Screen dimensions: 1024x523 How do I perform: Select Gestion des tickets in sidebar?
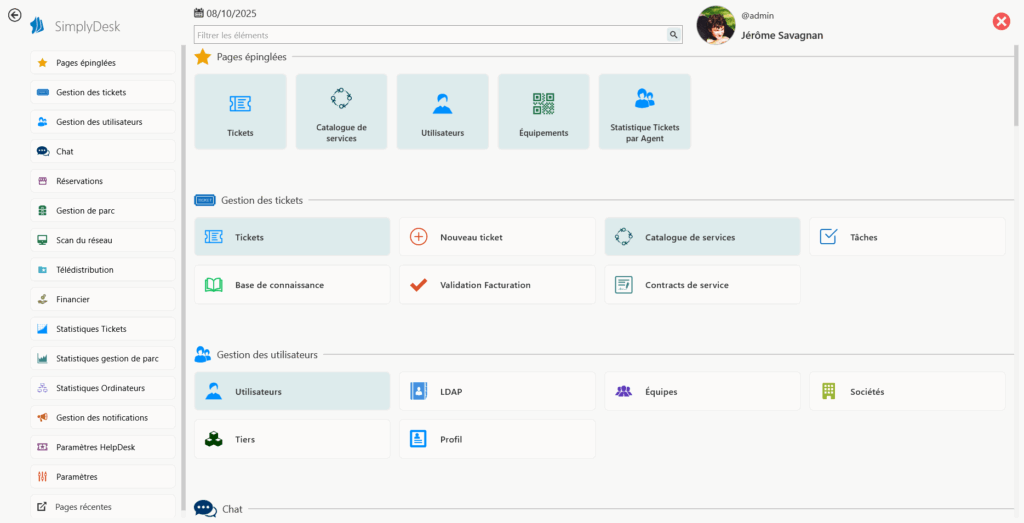coord(102,92)
